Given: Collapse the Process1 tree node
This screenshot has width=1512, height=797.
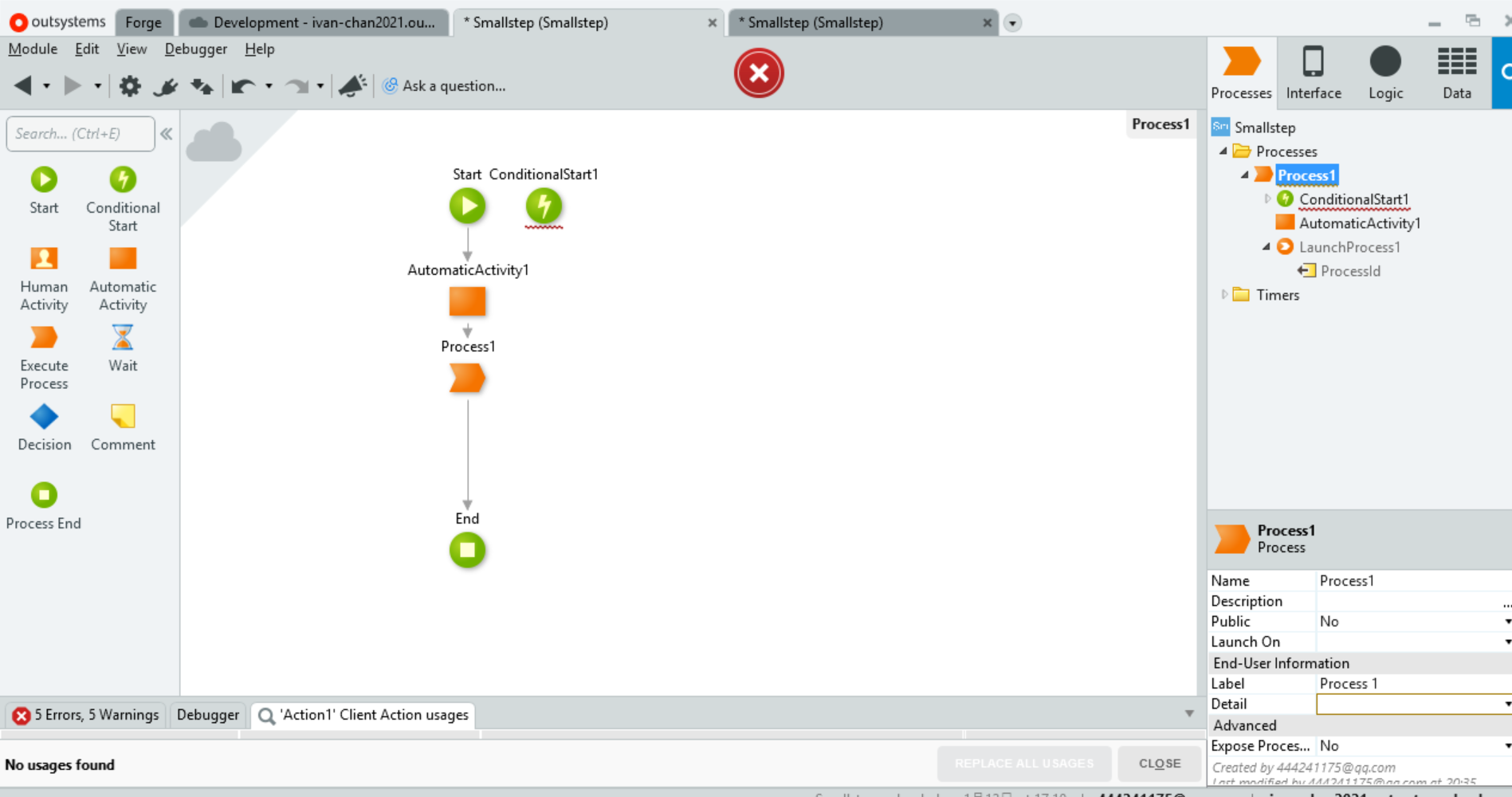Looking at the screenshot, I should tap(1245, 175).
